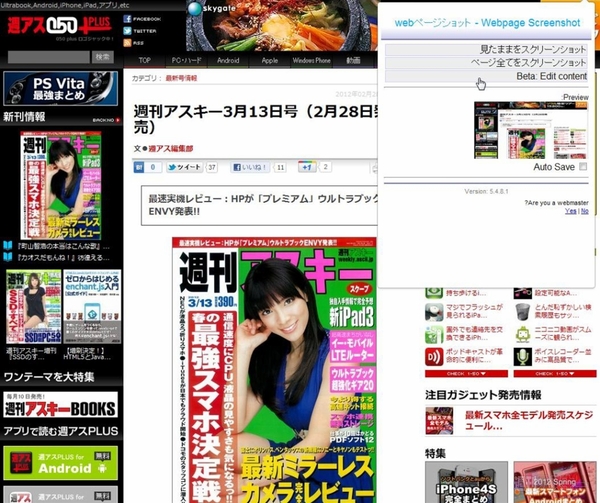The image size is (600, 503).
Task: Click the 最新スマホ schedule thumbnail image
Action: (x=439, y=420)
